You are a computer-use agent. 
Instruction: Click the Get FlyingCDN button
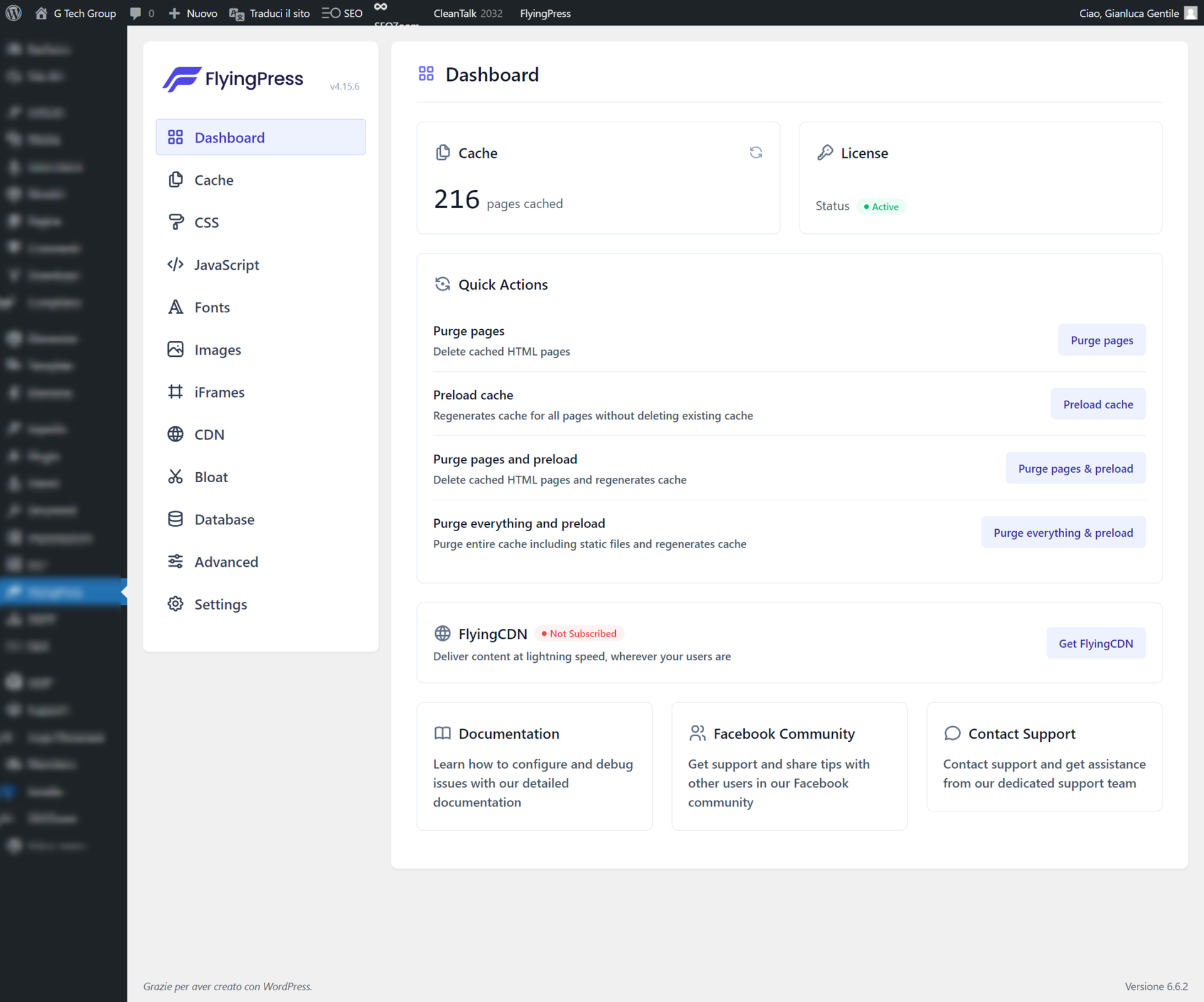pyautogui.click(x=1096, y=643)
